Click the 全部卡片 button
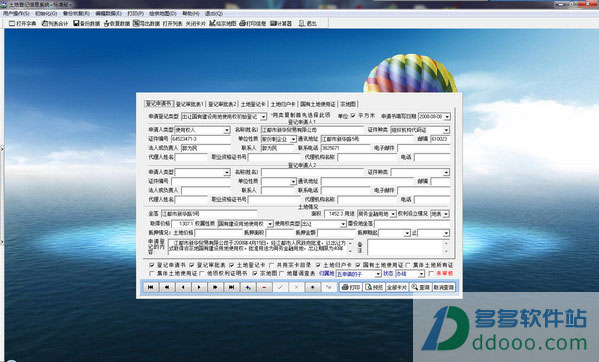This screenshot has width=599, height=362. 397,287
